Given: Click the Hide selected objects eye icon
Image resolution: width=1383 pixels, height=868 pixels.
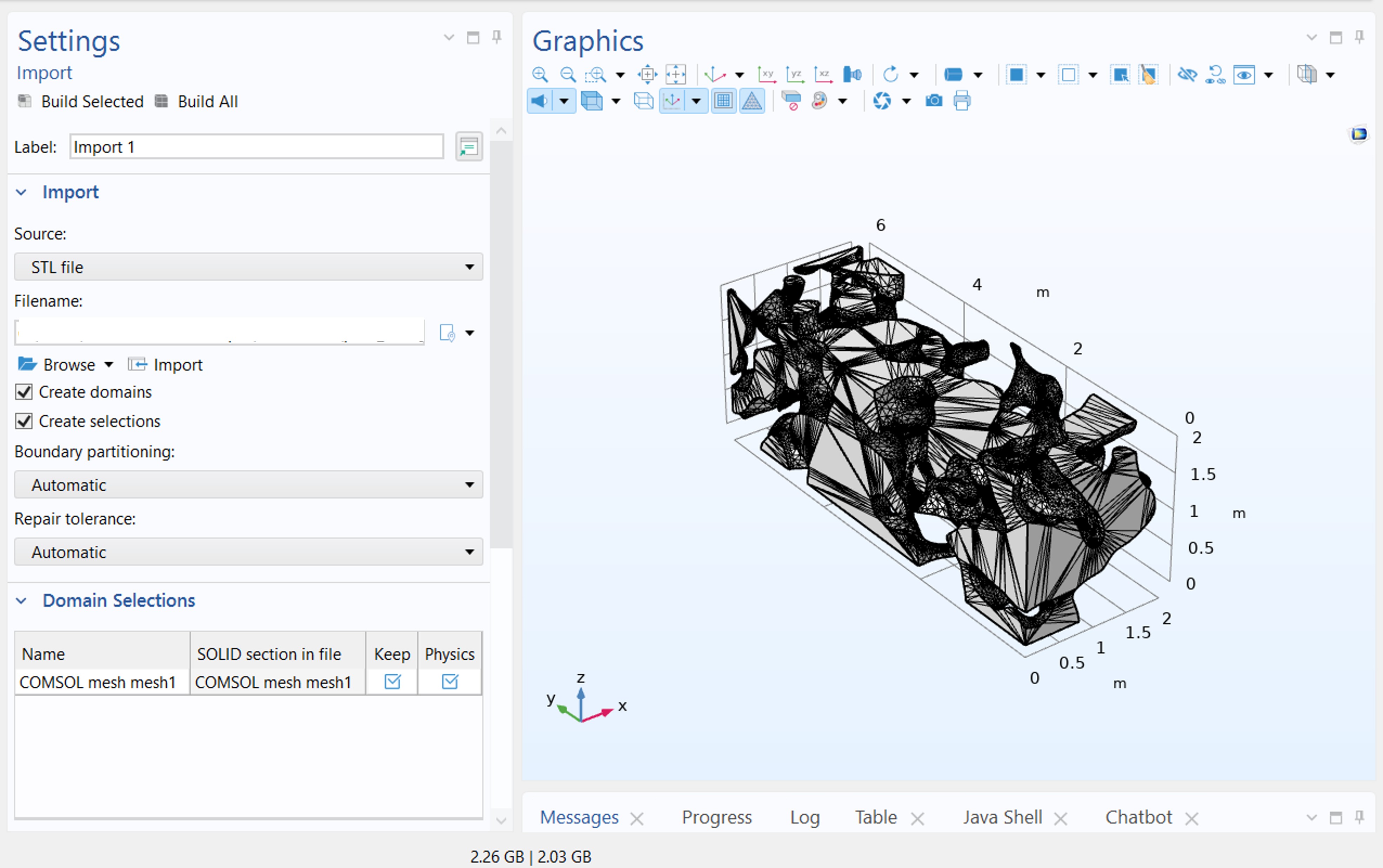Looking at the screenshot, I should [1187, 75].
